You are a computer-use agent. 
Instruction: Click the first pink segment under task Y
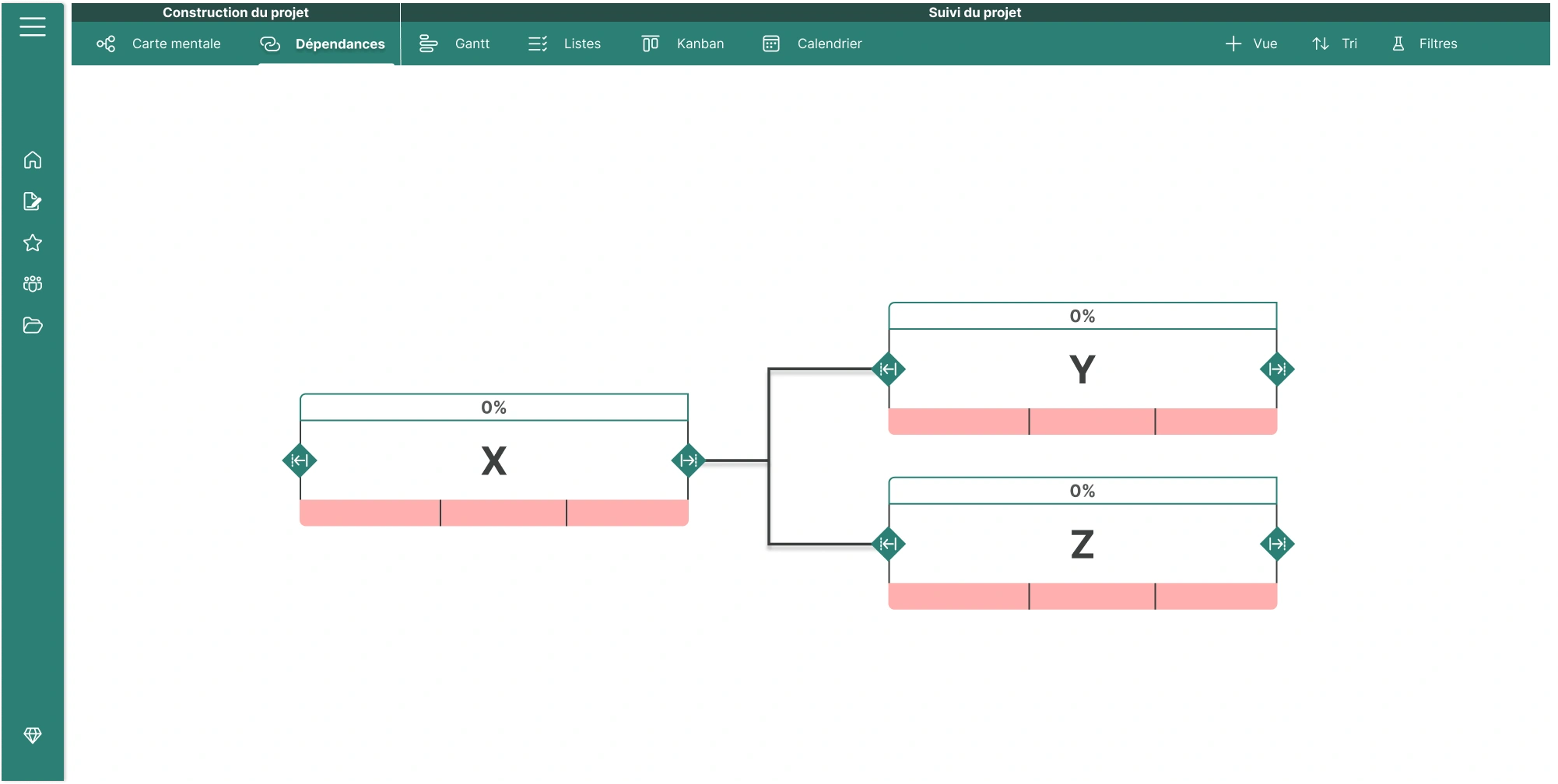point(959,421)
